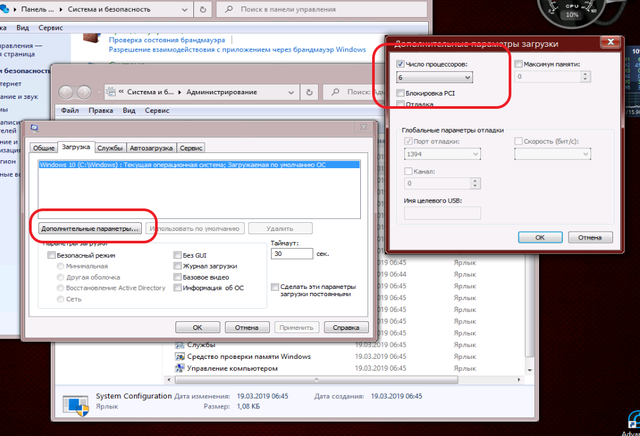The image size is (640, 436).
Task: Enable the Максимум памяти checkbox
Action: point(518,64)
